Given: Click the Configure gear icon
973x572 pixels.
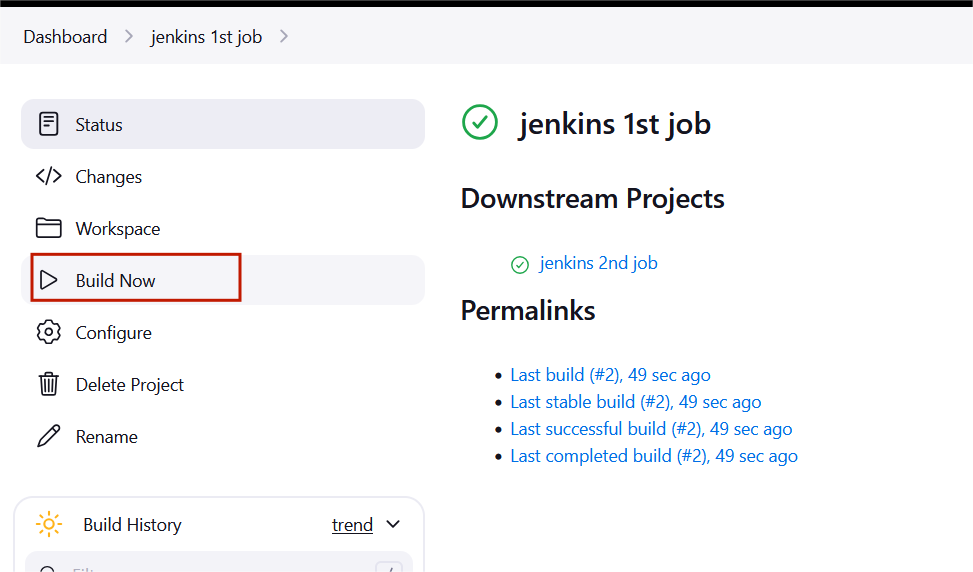Looking at the screenshot, I should click(x=48, y=333).
